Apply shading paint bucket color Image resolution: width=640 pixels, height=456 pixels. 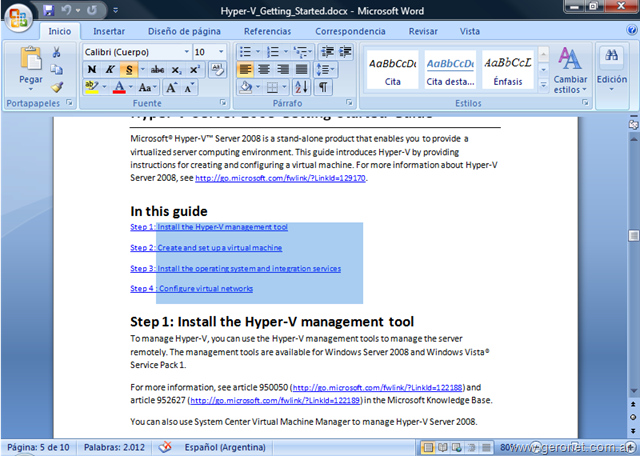click(246, 87)
